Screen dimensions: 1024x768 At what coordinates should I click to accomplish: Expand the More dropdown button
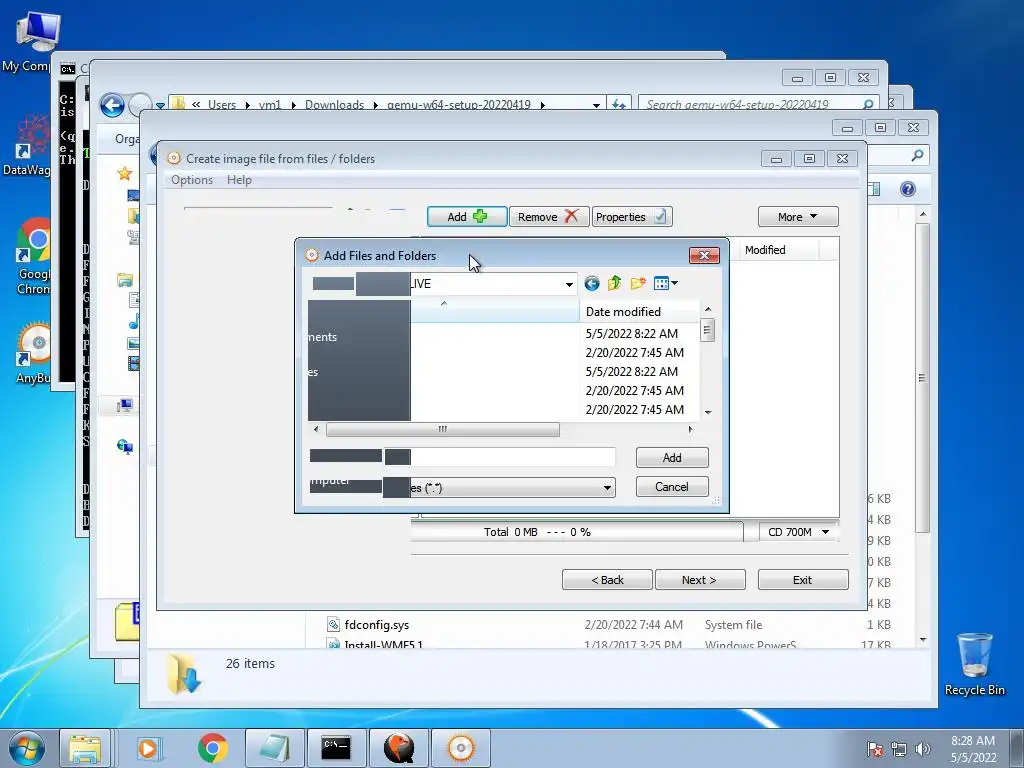[798, 217]
